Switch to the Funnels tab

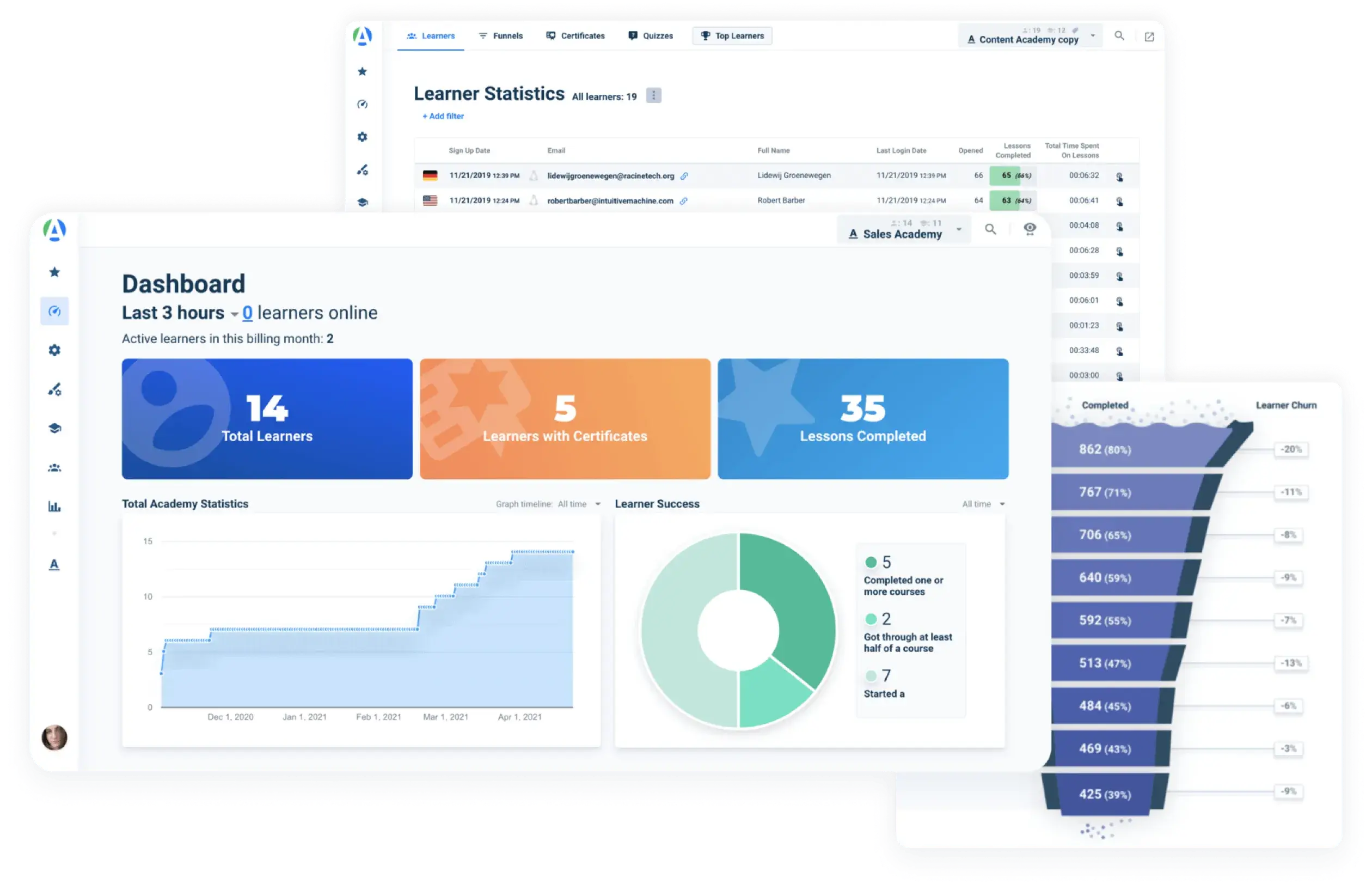click(500, 36)
